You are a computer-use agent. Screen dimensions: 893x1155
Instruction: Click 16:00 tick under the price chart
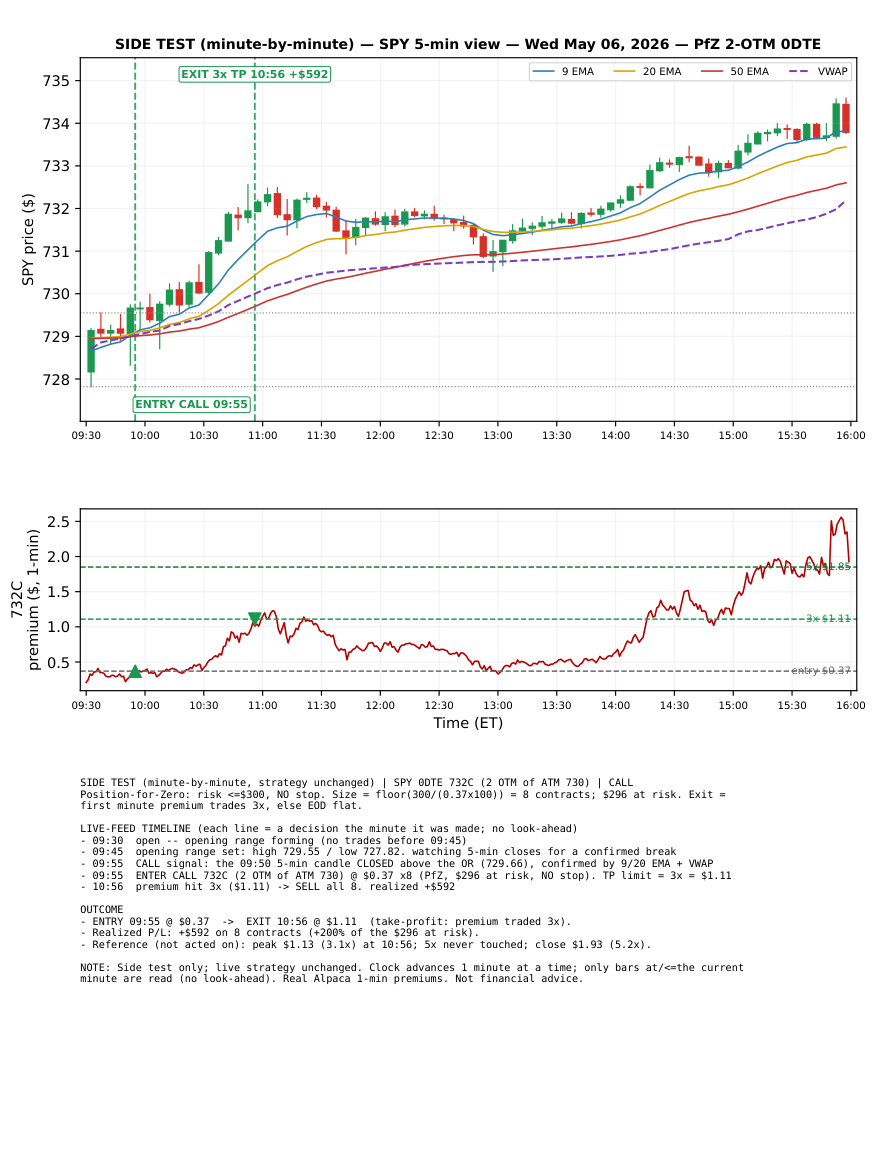pos(851,435)
